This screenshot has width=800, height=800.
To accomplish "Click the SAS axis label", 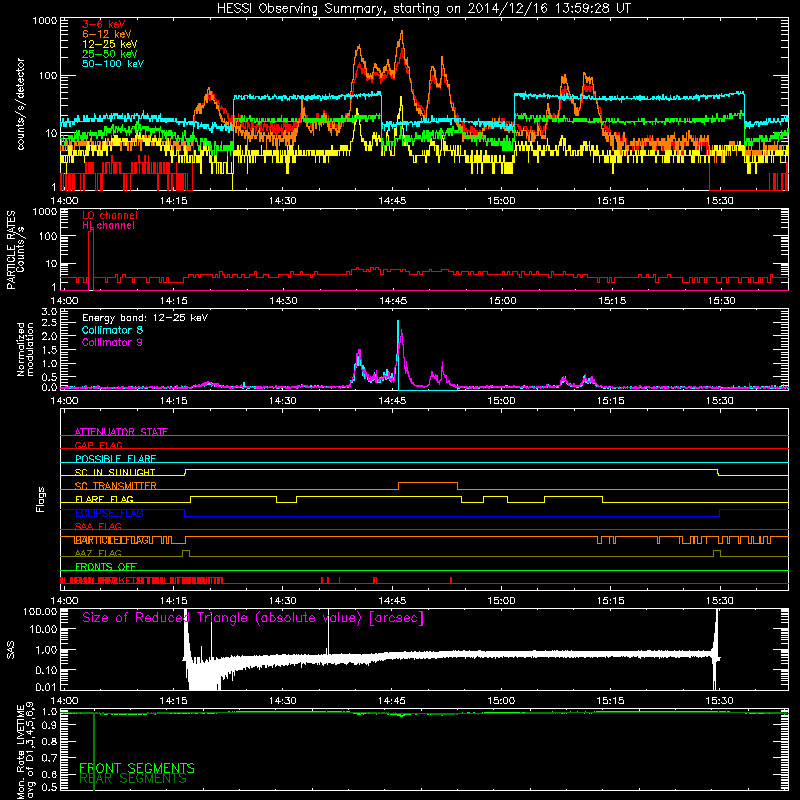I will coord(11,650).
